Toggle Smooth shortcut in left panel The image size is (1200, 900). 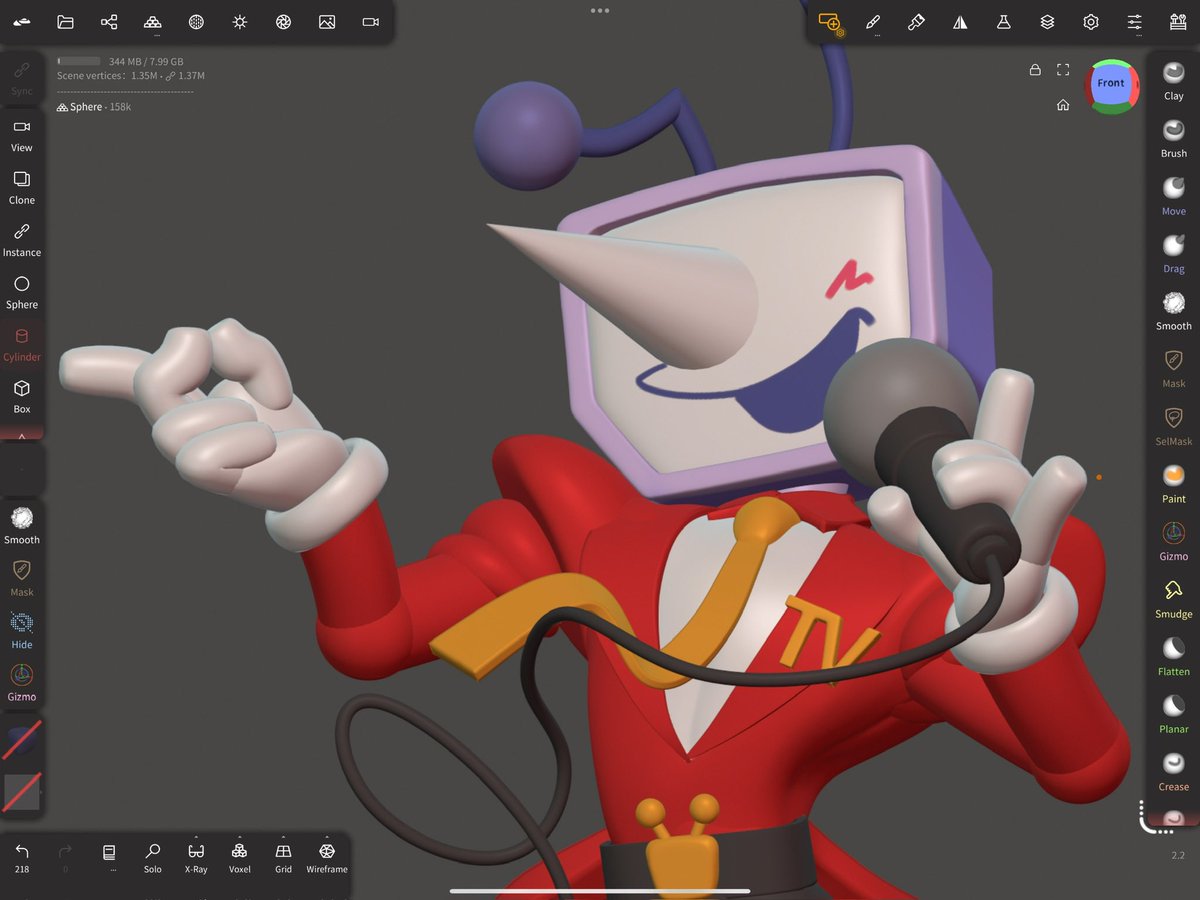[x=22, y=525]
